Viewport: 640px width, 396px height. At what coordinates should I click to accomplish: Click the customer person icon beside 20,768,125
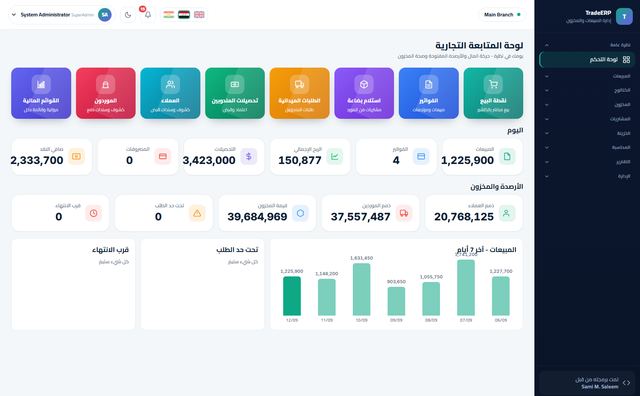point(507,213)
